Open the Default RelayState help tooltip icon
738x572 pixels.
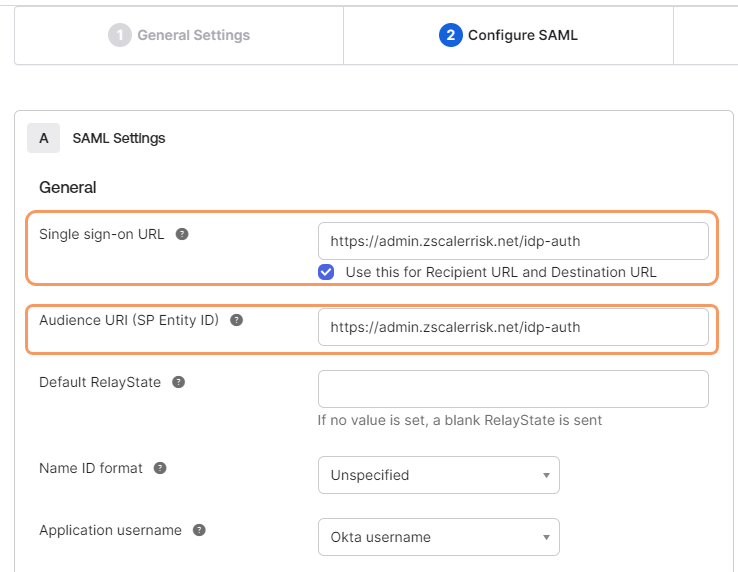click(178, 382)
